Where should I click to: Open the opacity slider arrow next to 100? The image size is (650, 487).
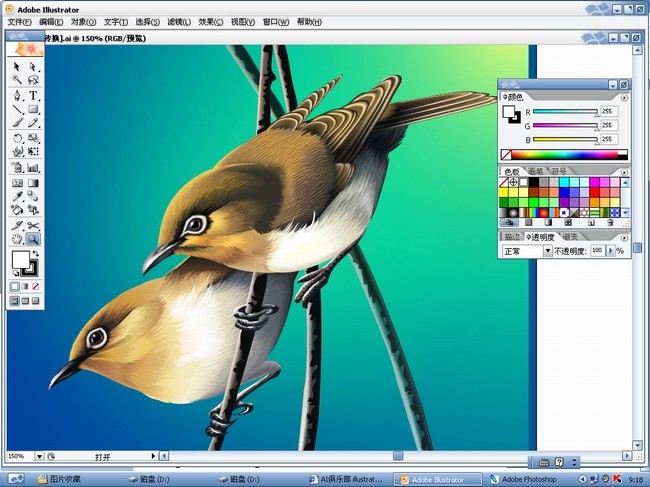pyautogui.click(x=610, y=251)
